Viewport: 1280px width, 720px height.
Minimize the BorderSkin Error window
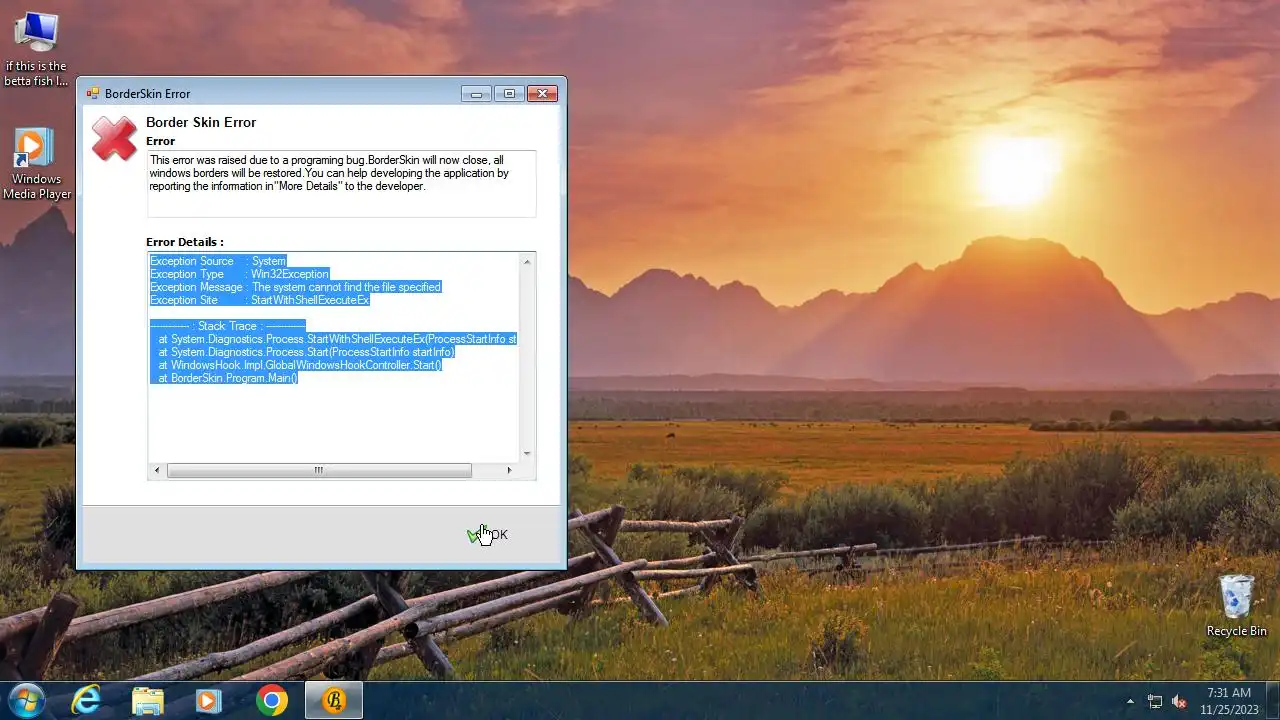(476, 94)
